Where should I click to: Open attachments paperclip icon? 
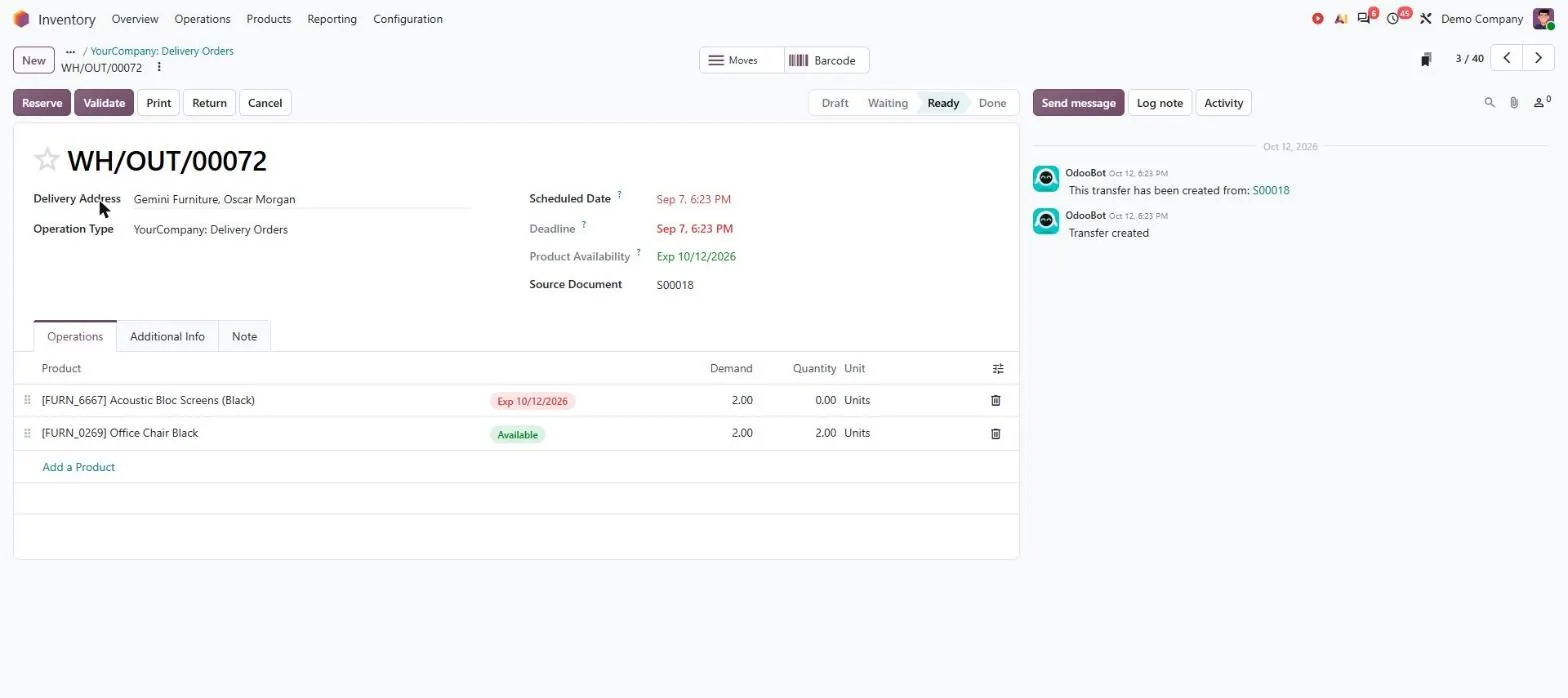click(x=1514, y=103)
